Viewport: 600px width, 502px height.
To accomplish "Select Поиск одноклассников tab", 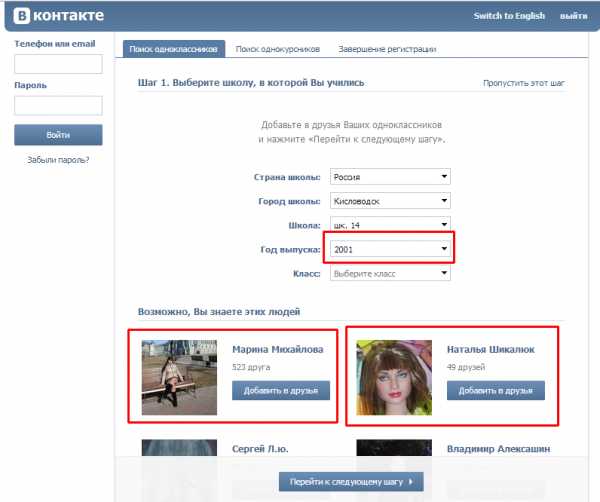I will tap(174, 49).
